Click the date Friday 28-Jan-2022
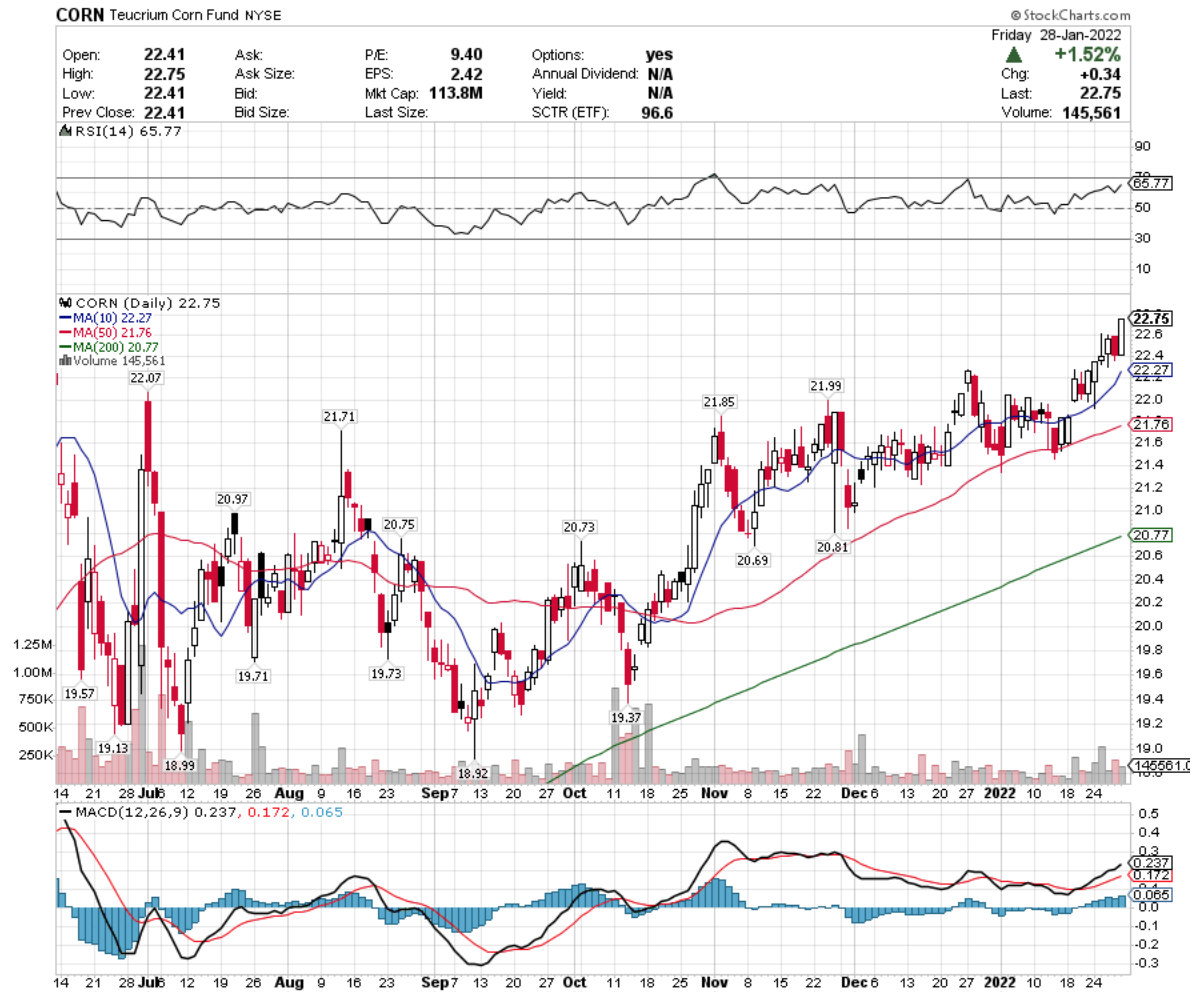Viewport: 1194px width, 992px height. pyautogui.click(x=1056, y=35)
